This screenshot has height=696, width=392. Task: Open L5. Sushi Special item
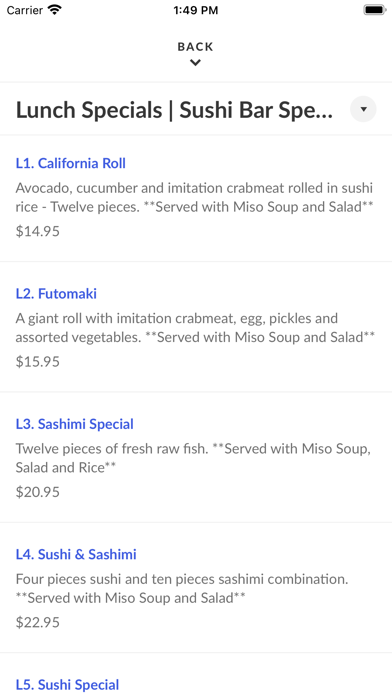point(67,684)
